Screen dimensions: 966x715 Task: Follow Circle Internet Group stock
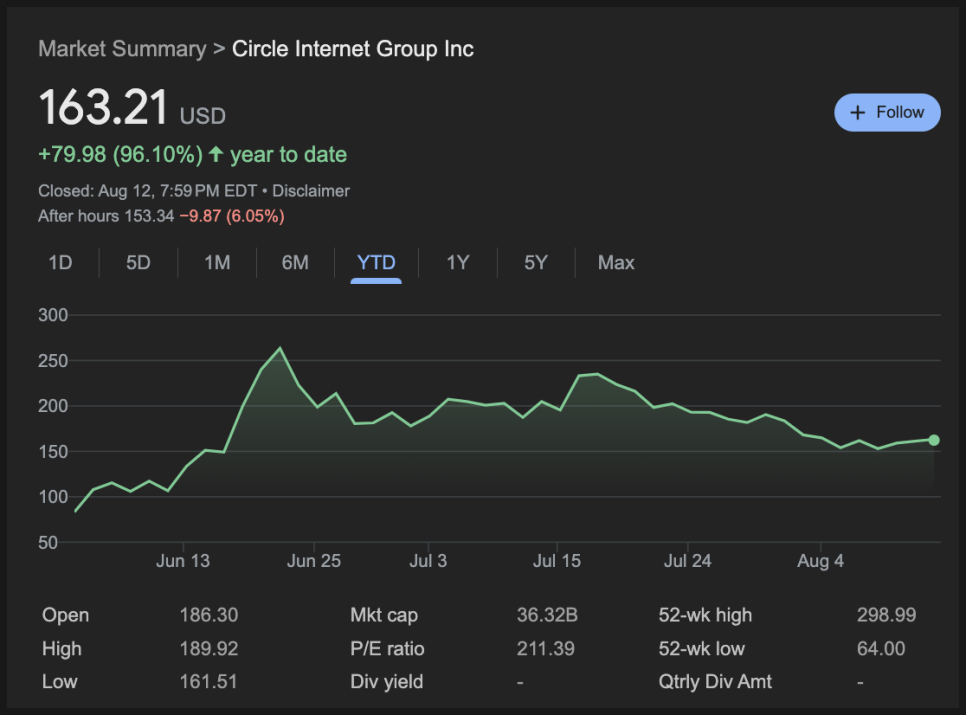pyautogui.click(x=887, y=112)
